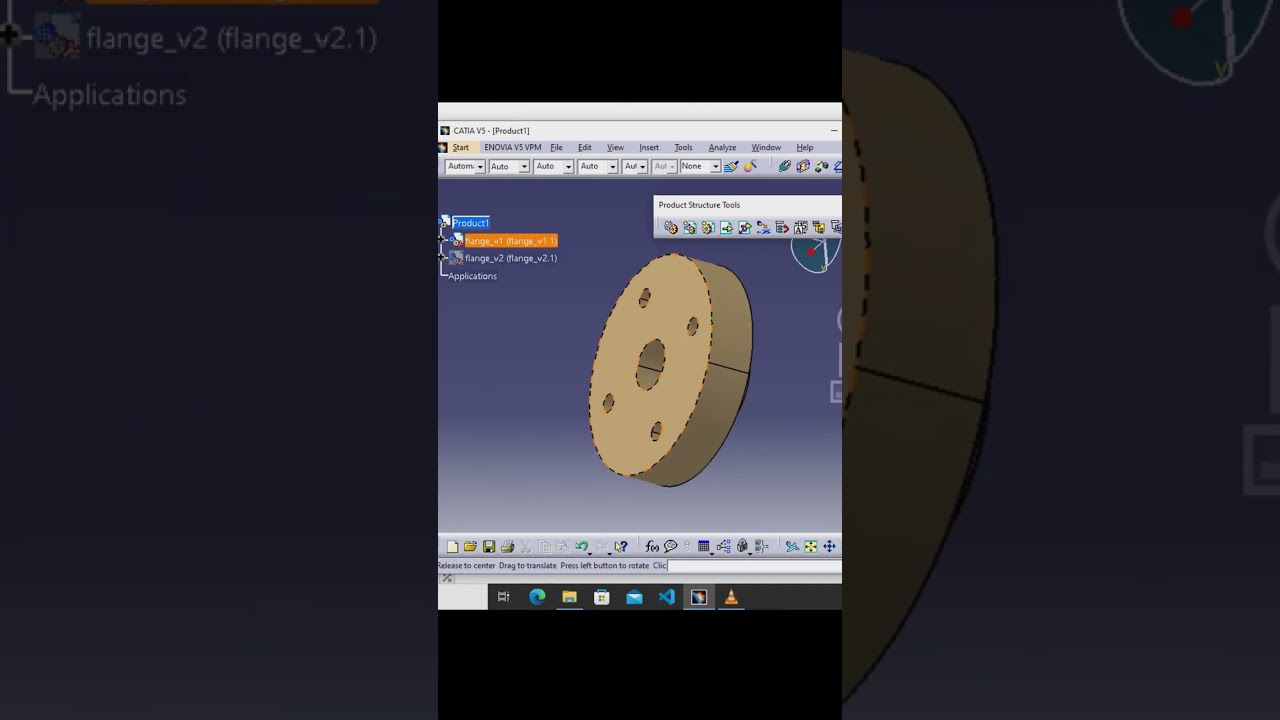Screen dimensions: 1280x720
Task: Click the Painter (format brush) icon
Action: tap(731, 166)
